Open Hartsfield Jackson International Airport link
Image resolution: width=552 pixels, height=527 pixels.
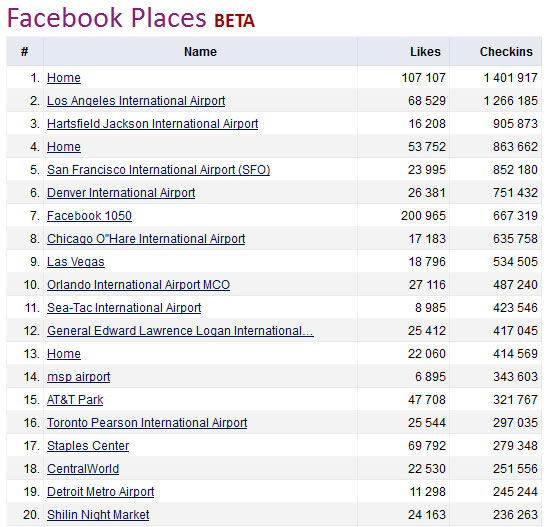pyautogui.click(x=152, y=124)
